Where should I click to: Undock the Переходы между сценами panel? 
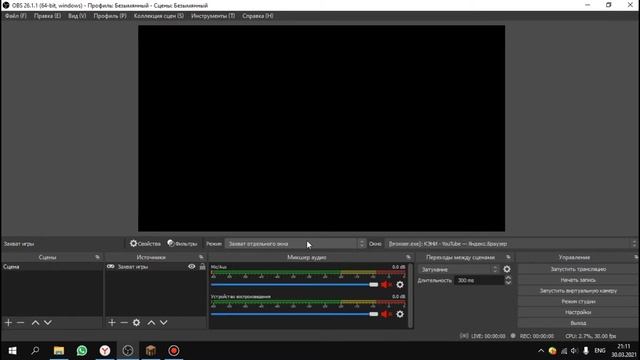(508, 257)
